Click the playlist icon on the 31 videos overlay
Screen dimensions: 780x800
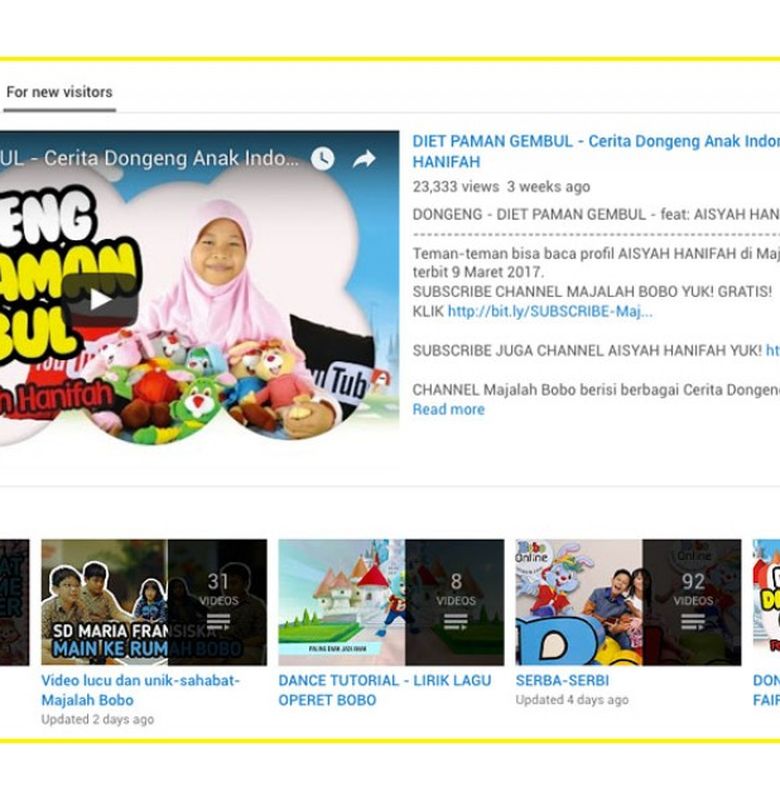[217, 622]
